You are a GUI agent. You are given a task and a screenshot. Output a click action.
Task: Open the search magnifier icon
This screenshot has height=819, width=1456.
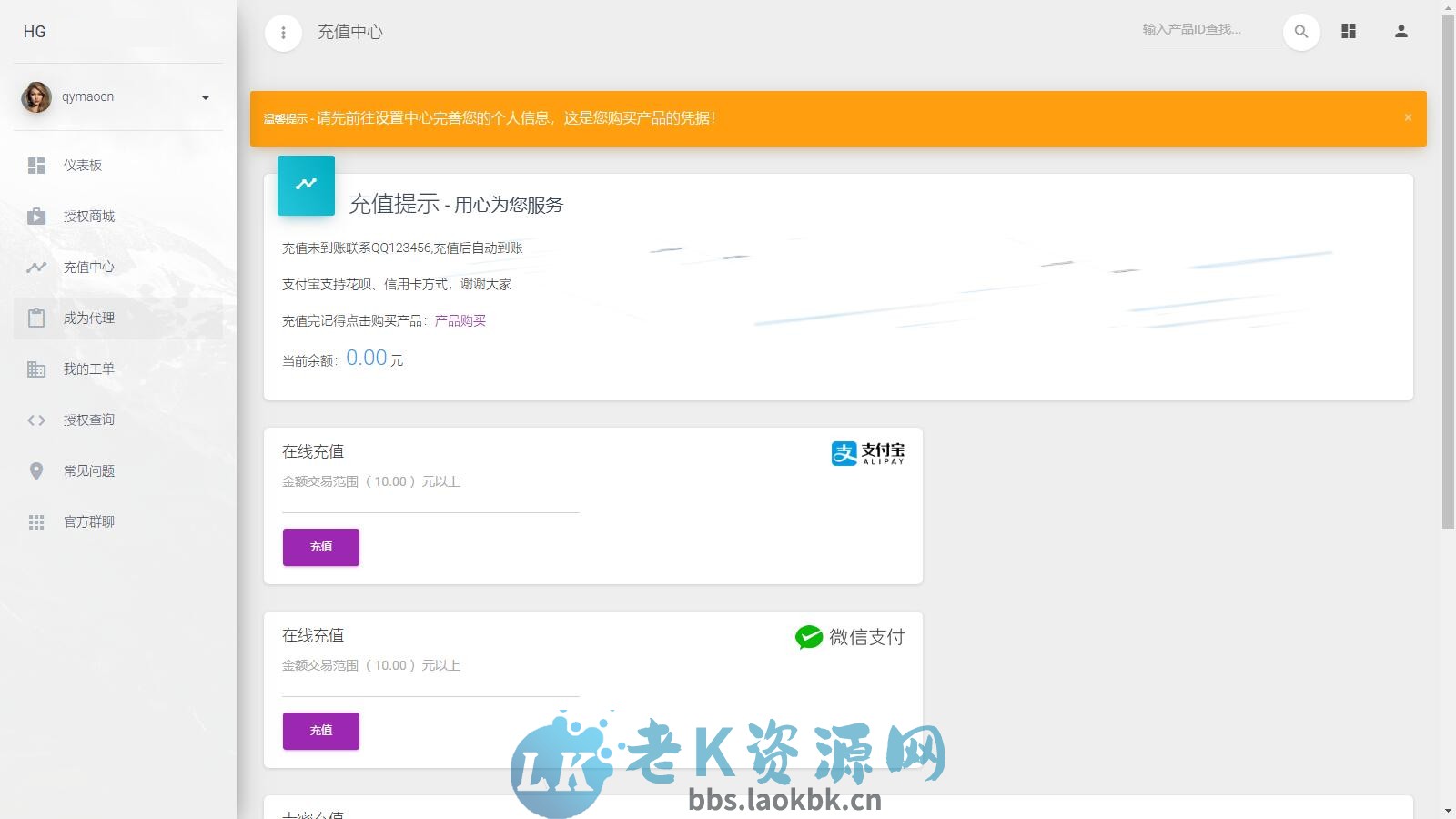(x=1300, y=31)
